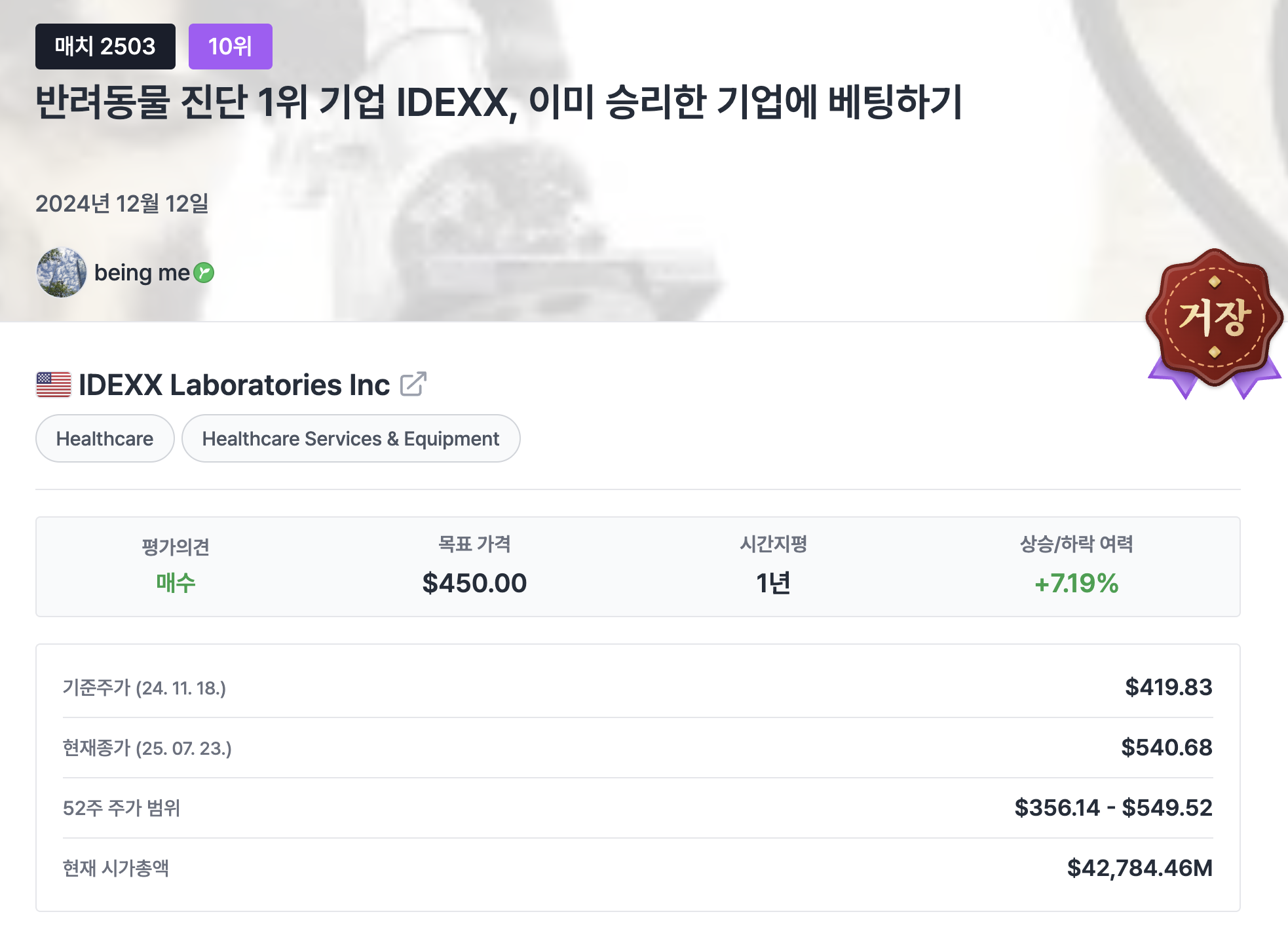
Task: Select the Healthcare Services & Equipment tag
Action: point(350,438)
